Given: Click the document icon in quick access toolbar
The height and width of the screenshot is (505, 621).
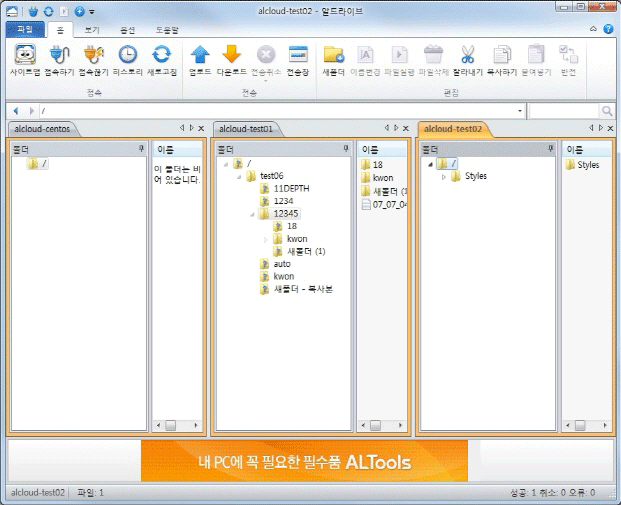Looking at the screenshot, I should tap(64, 11).
